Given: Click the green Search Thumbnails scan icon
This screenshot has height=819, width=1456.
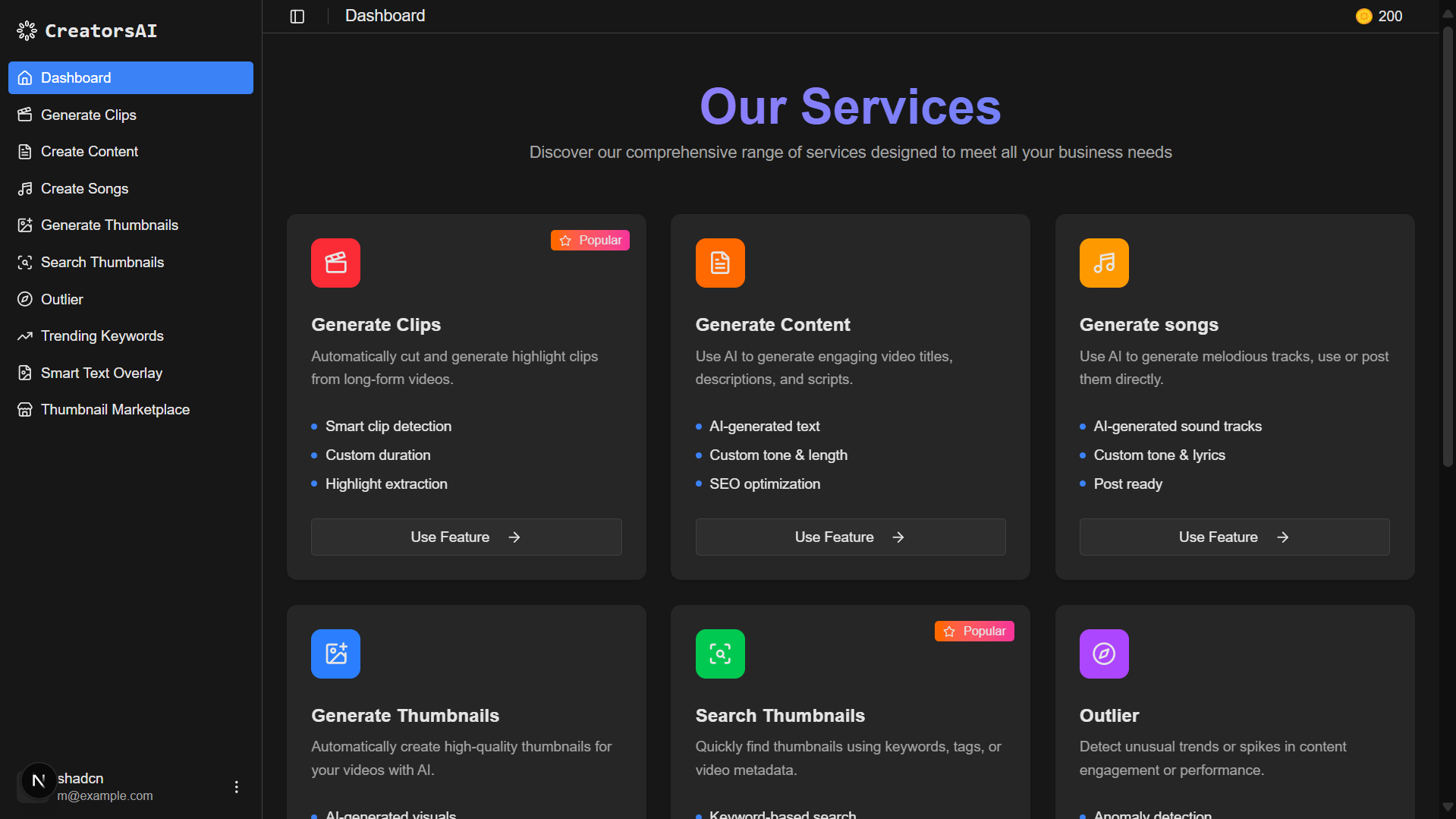Looking at the screenshot, I should tap(719, 654).
